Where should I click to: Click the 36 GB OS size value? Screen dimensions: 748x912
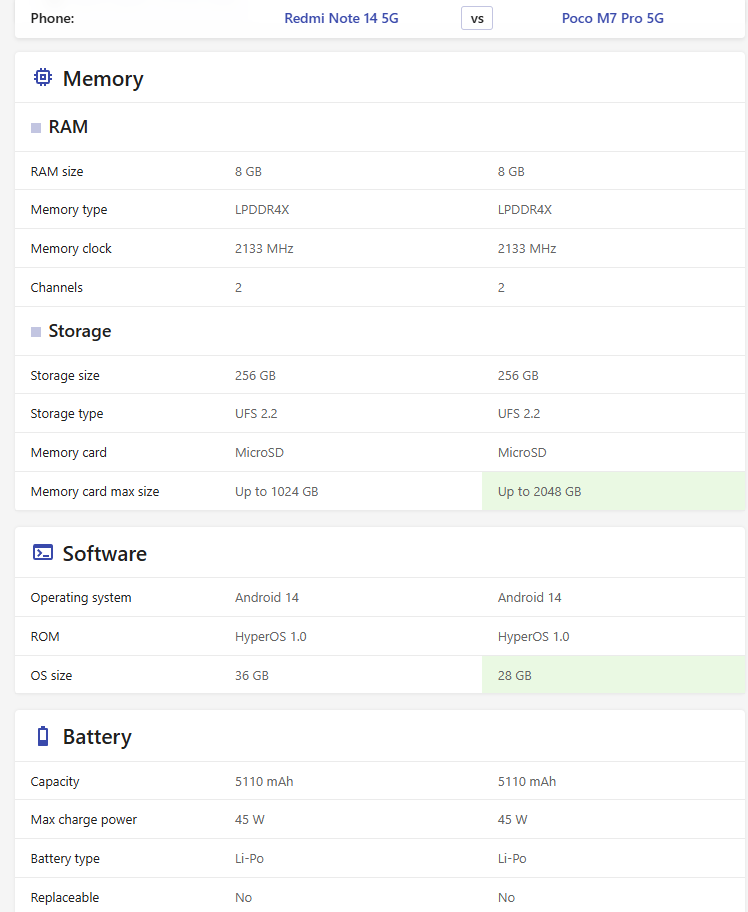[252, 675]
